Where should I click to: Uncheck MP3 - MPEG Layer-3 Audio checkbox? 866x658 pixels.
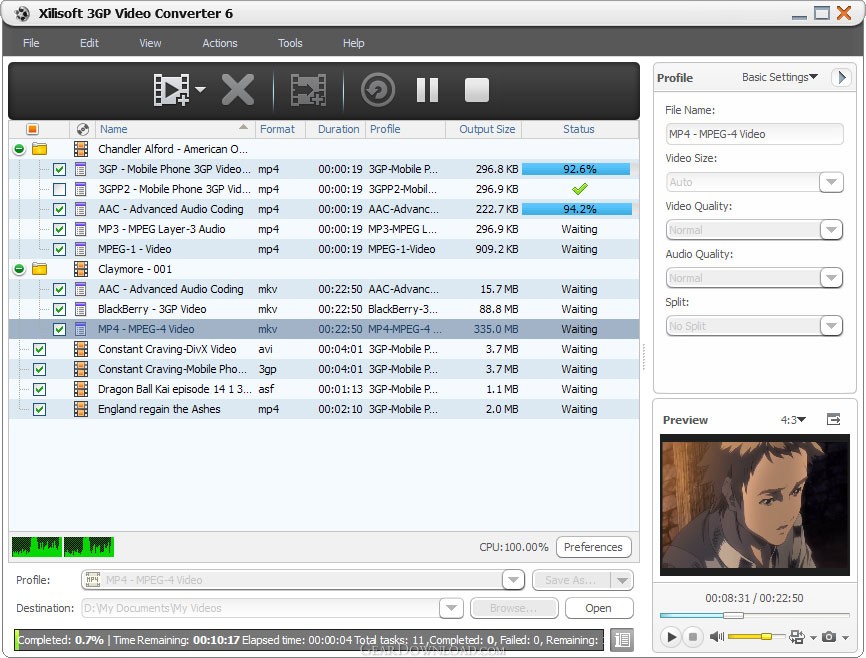(59, 229)
